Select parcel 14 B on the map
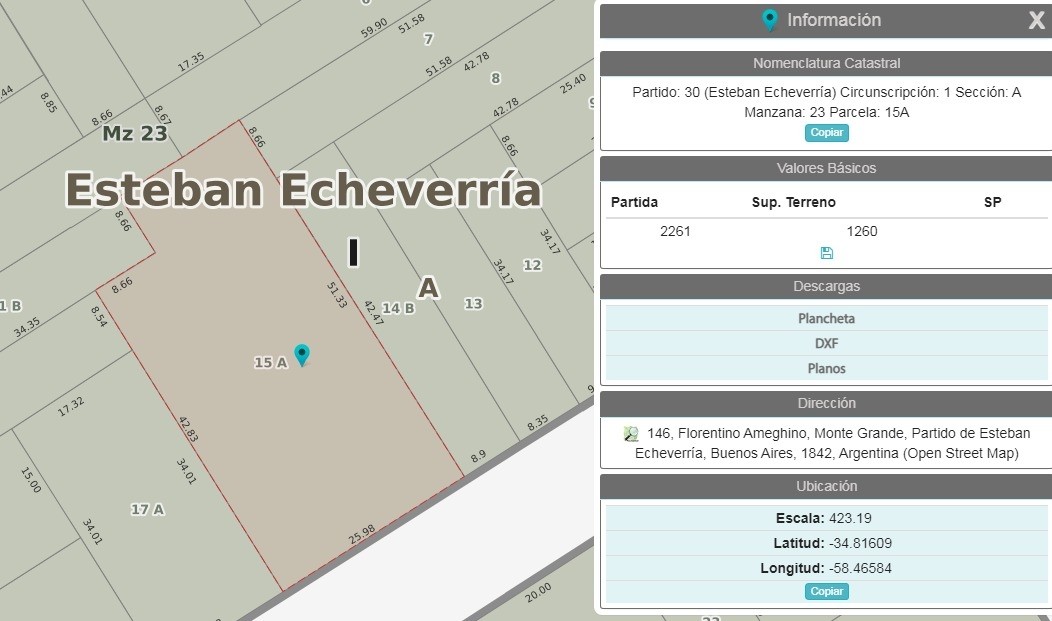 (x=398, y=308)
